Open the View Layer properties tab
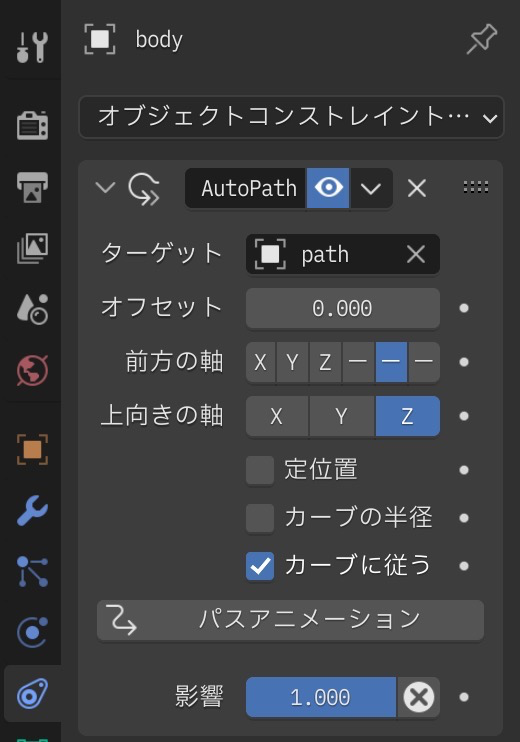Screen dimensions: 520x742 coord(32,248)
